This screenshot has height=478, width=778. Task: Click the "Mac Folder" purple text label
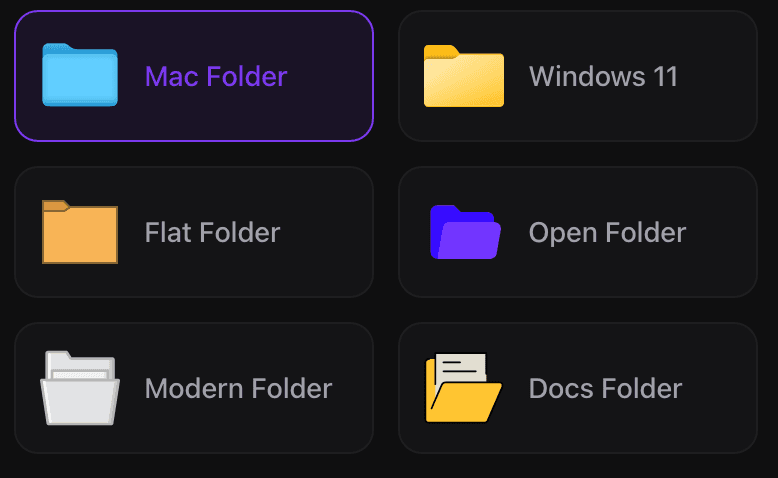pyautogui.click(x=216, y=76)
